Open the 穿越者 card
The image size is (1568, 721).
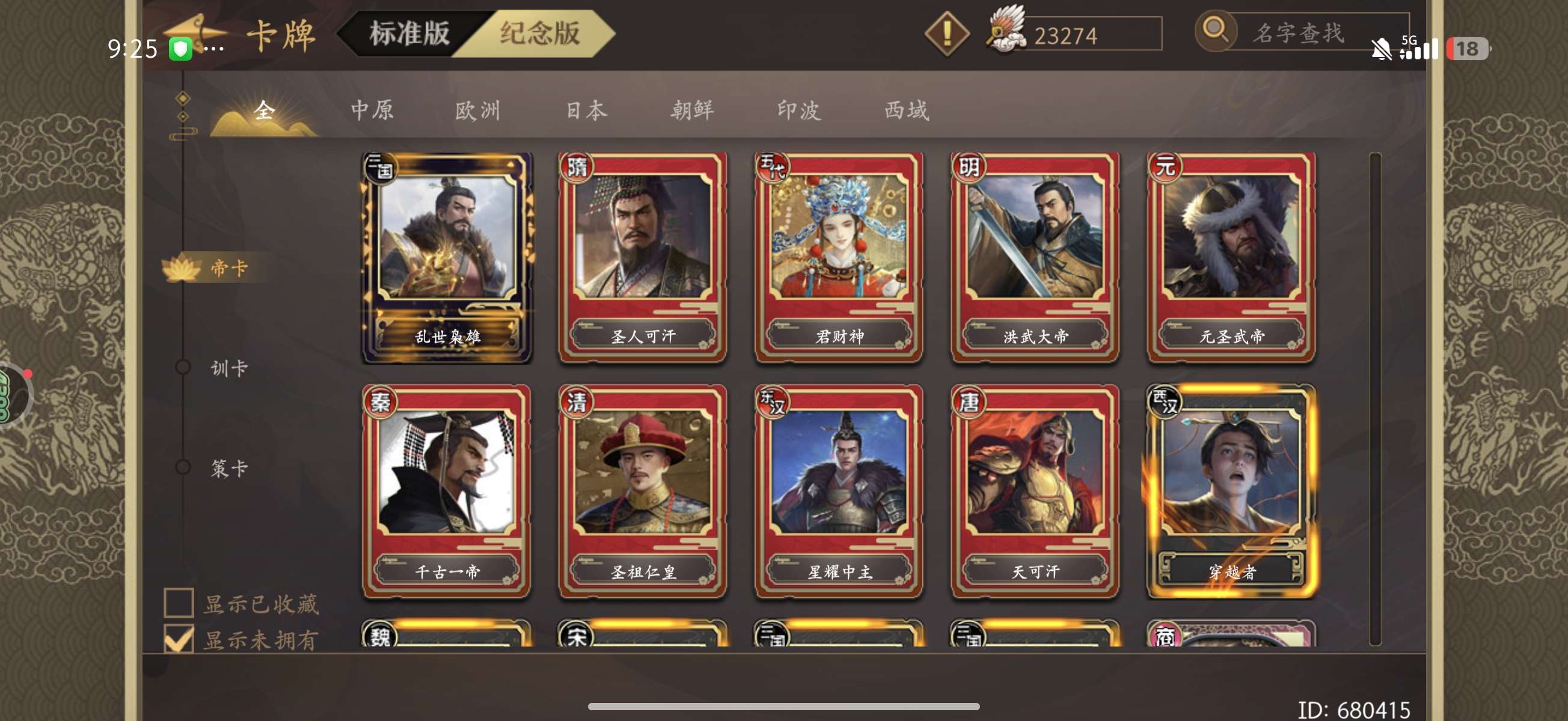(1231, 491)
